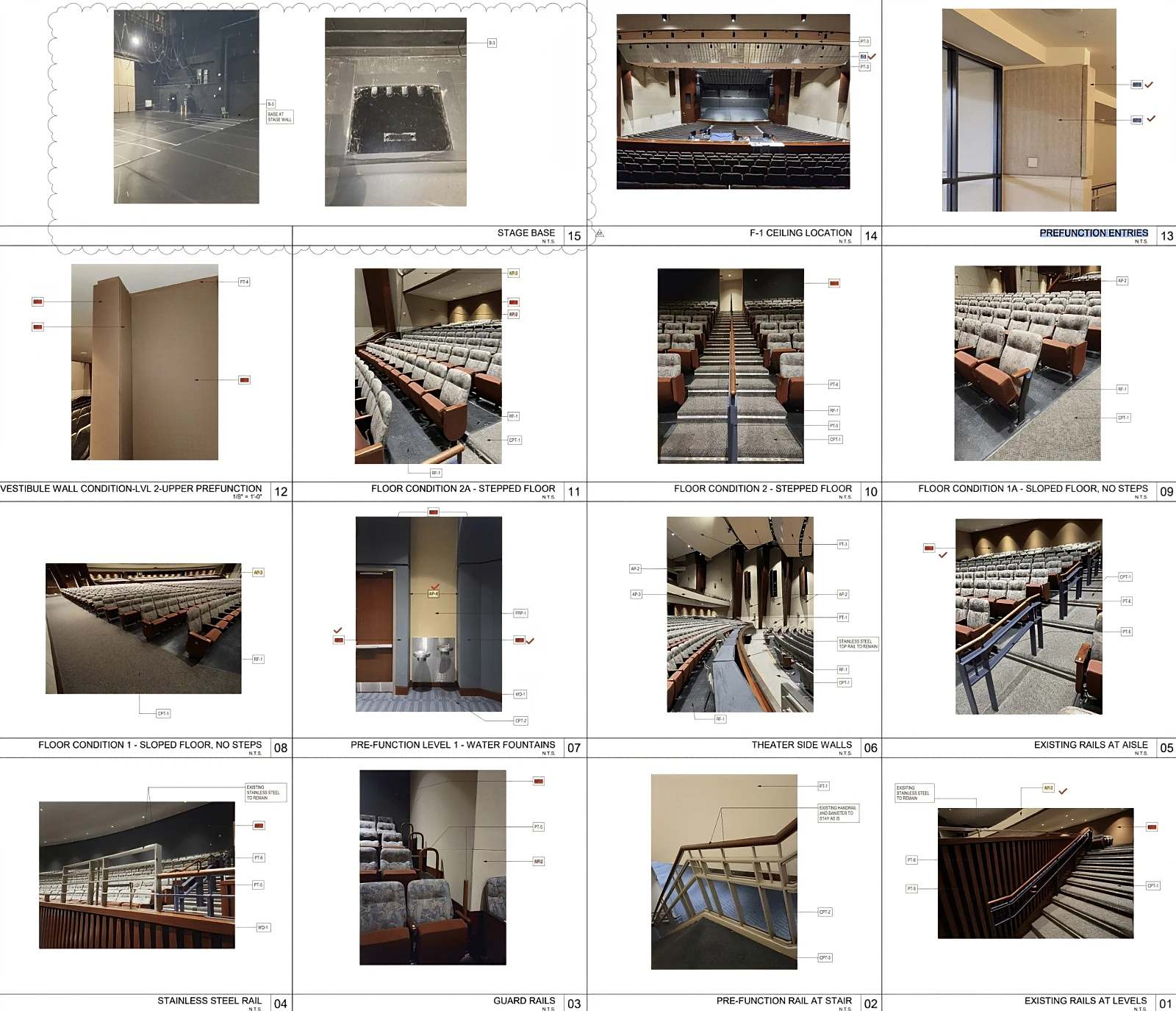1176x1011 pixels.
Task: Open the auditorium stage photo in detail 14
Action: pyautogui.click(x=734, y=101)
